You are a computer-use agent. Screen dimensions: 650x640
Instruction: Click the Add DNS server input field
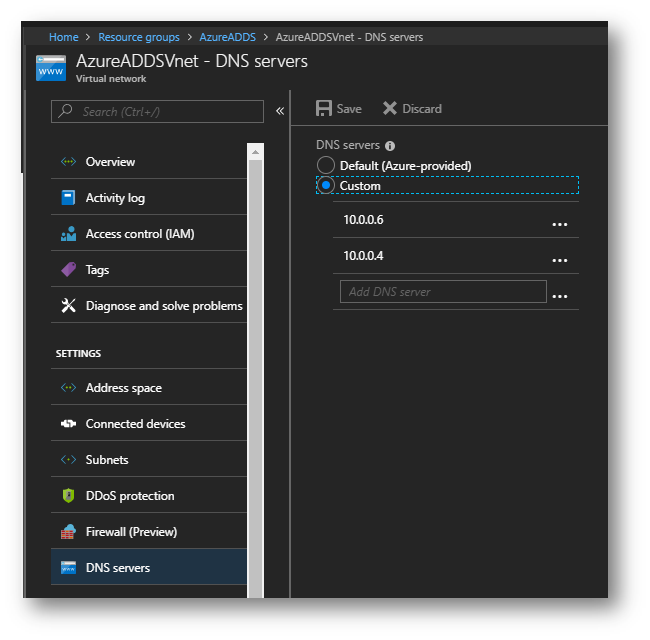pyautogui.click(x=443, y=292)
